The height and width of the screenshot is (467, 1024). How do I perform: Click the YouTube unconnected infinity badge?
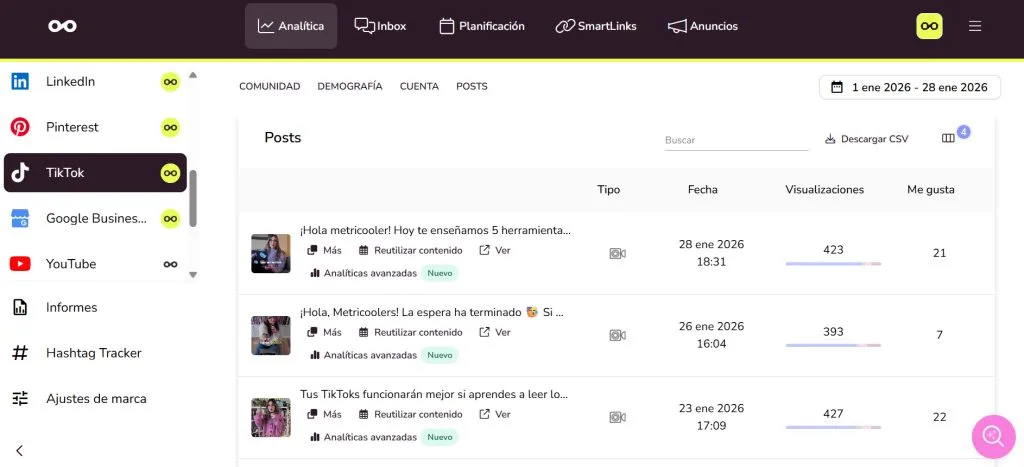click(170, 264)
